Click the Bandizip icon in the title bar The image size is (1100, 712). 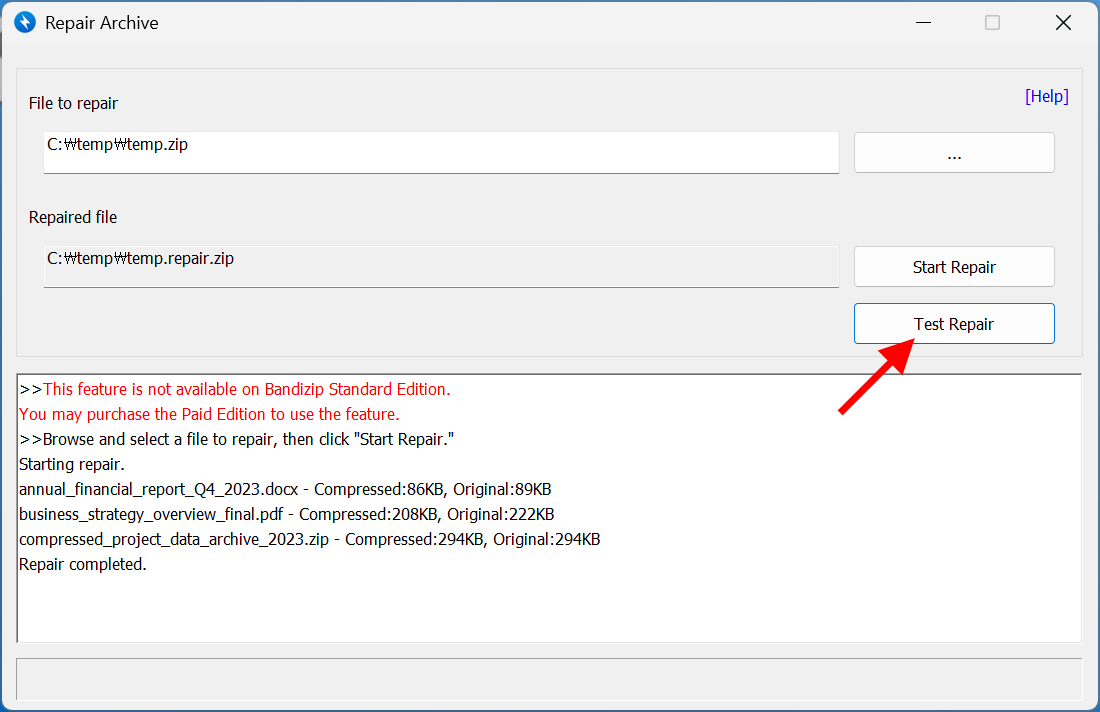point(25,22)
